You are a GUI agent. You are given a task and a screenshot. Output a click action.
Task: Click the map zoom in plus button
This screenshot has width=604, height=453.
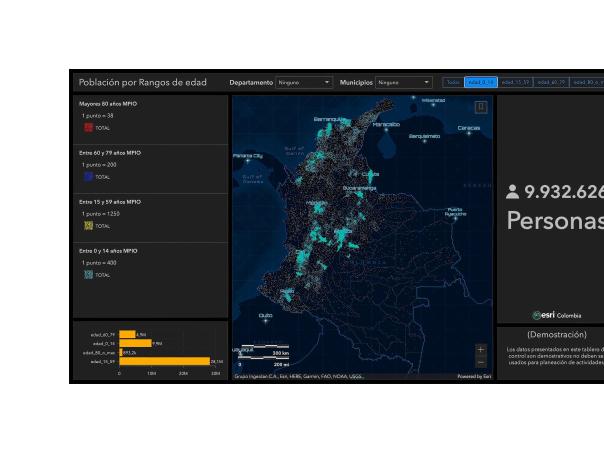point(481,351)
